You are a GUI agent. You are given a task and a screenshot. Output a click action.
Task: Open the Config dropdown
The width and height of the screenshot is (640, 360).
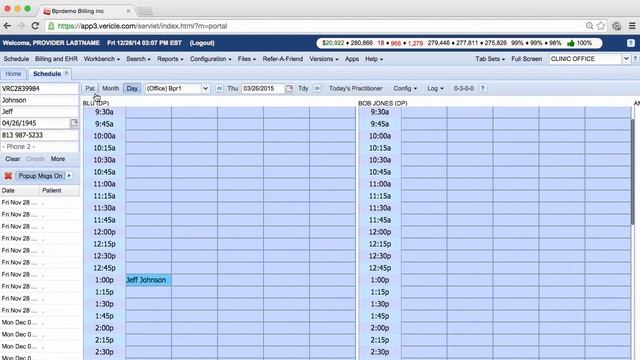pyautogui.click(x=405, y=88)
